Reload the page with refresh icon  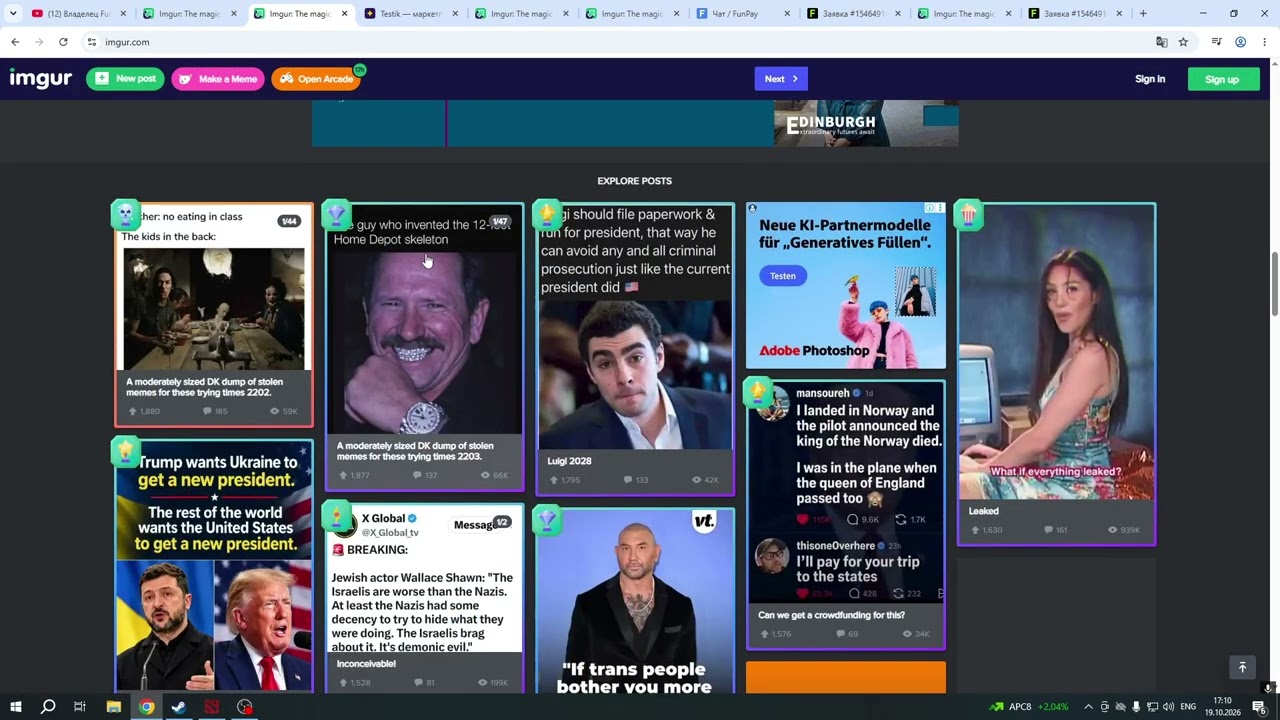coord(63,42)
